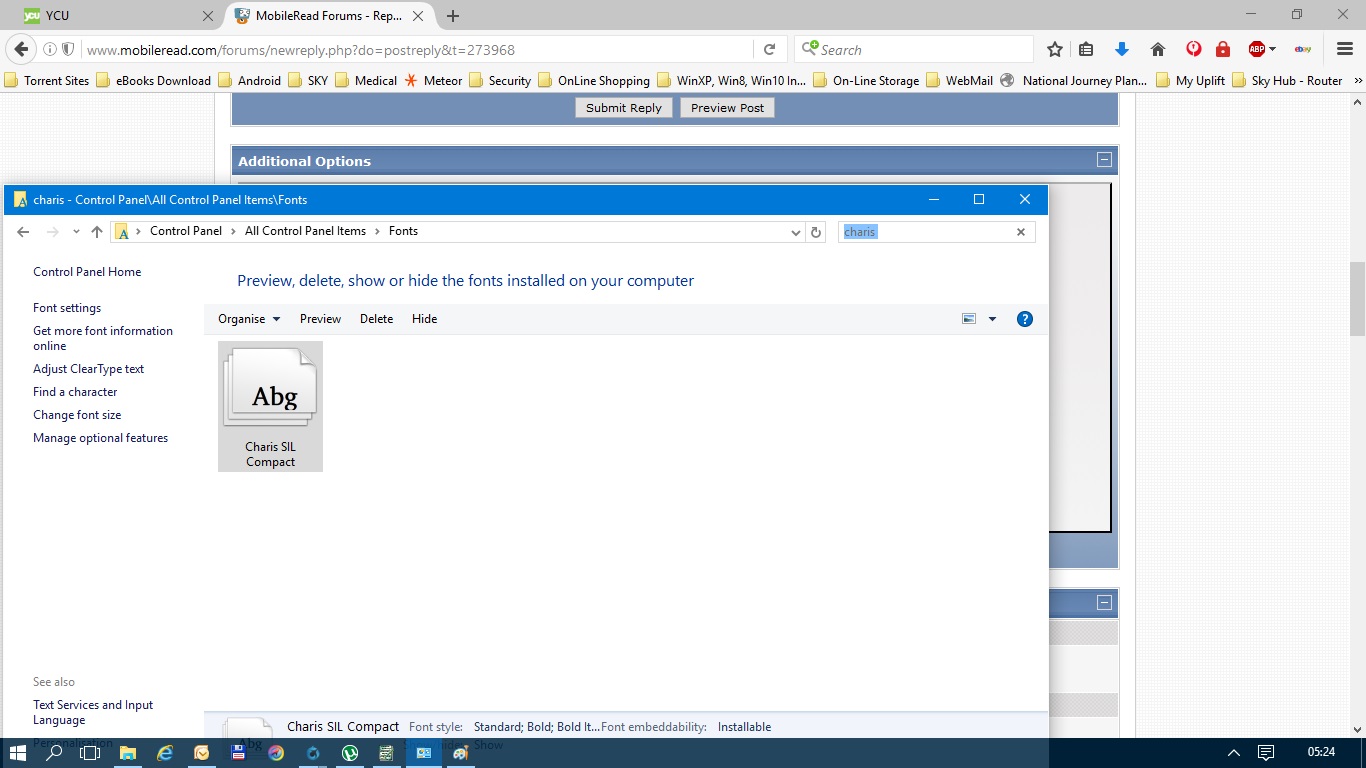The height and width of the screenshot is (768, 1366).
Task: Open Adblock Plus dropdown arrow
Action: point(1274,49)
